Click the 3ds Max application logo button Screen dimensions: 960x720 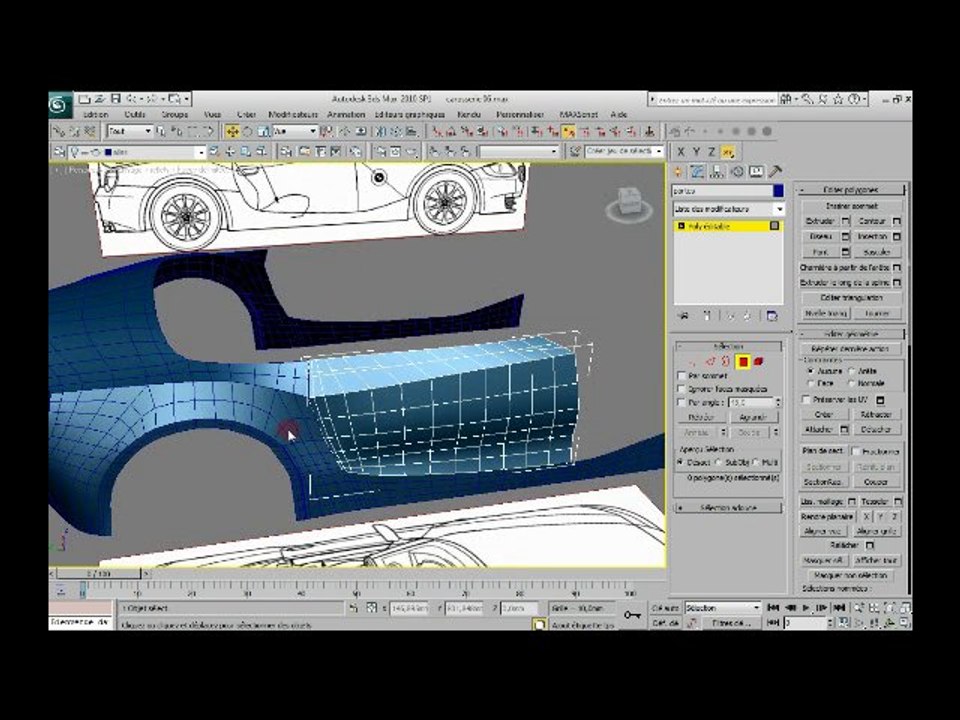[x=60, y=105]
